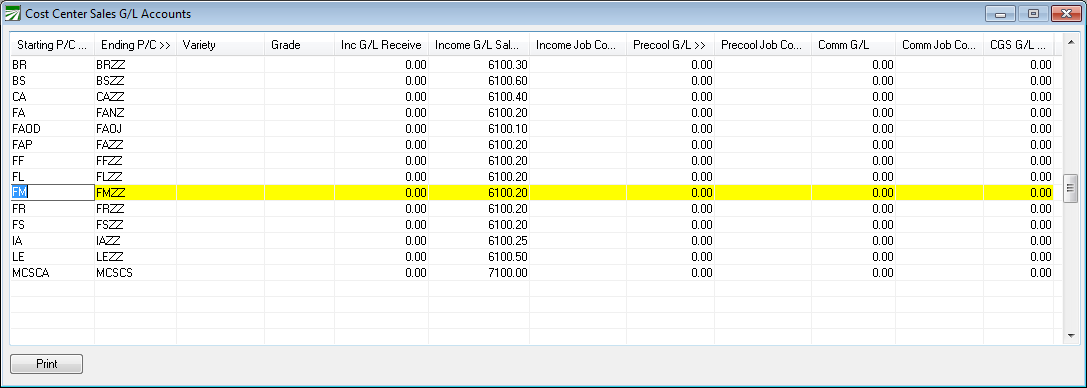Screen dimensions: 1087x388
Task: Click the Grade column header
Action: (299, 45)
